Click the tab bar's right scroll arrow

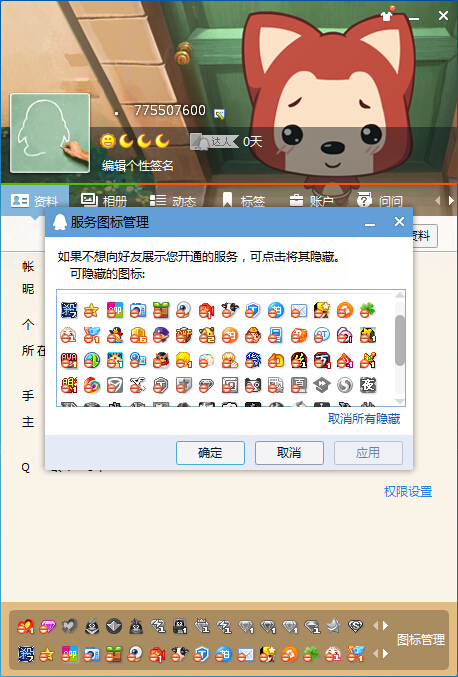(451, 200)
